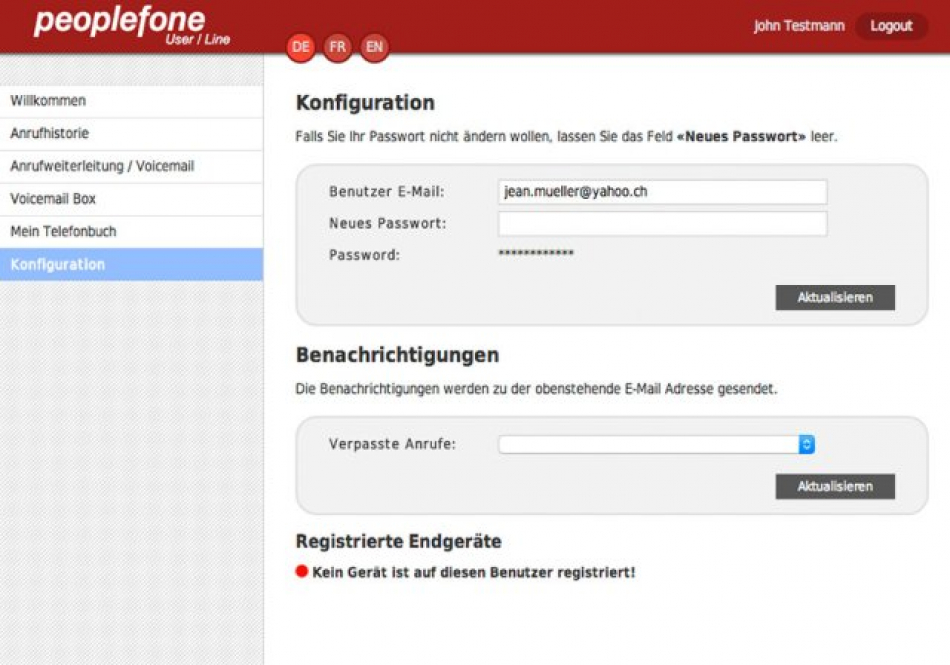Click the masked Password value
950x665 pixels.
coord(536,253)
